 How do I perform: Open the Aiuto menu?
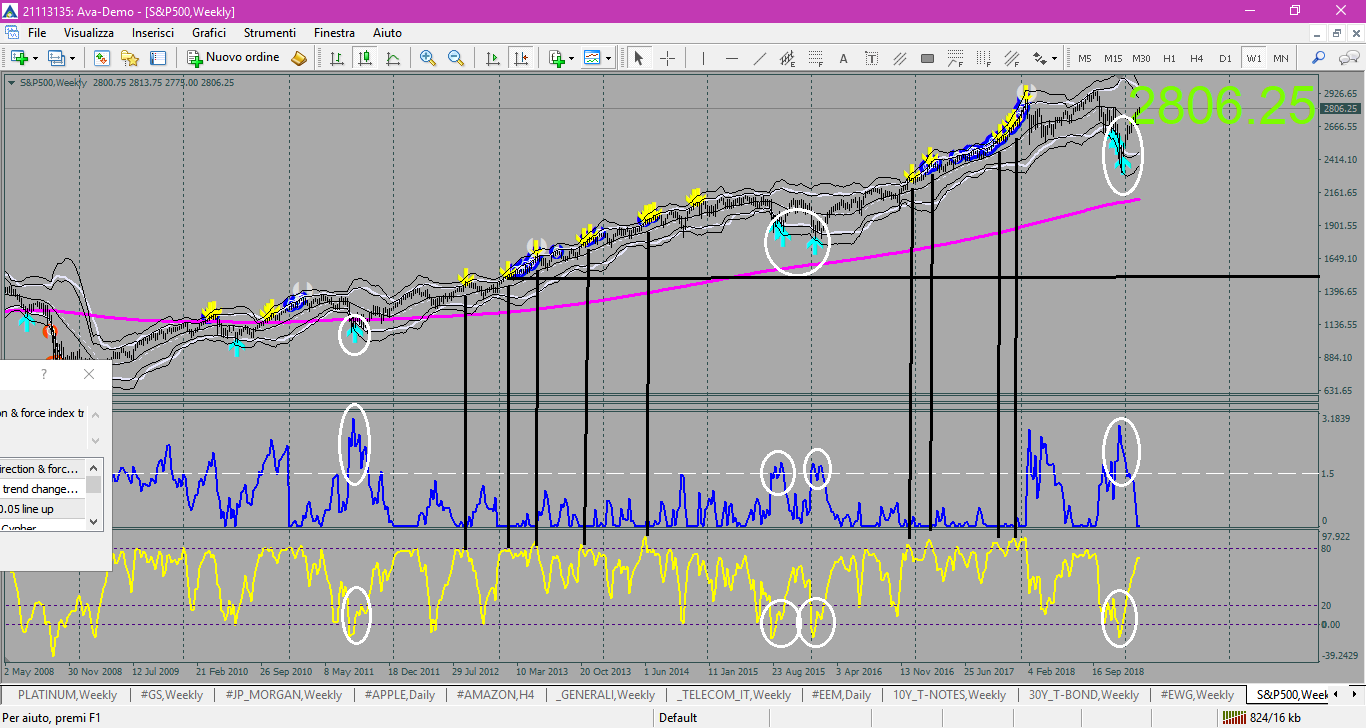[387, 33]
